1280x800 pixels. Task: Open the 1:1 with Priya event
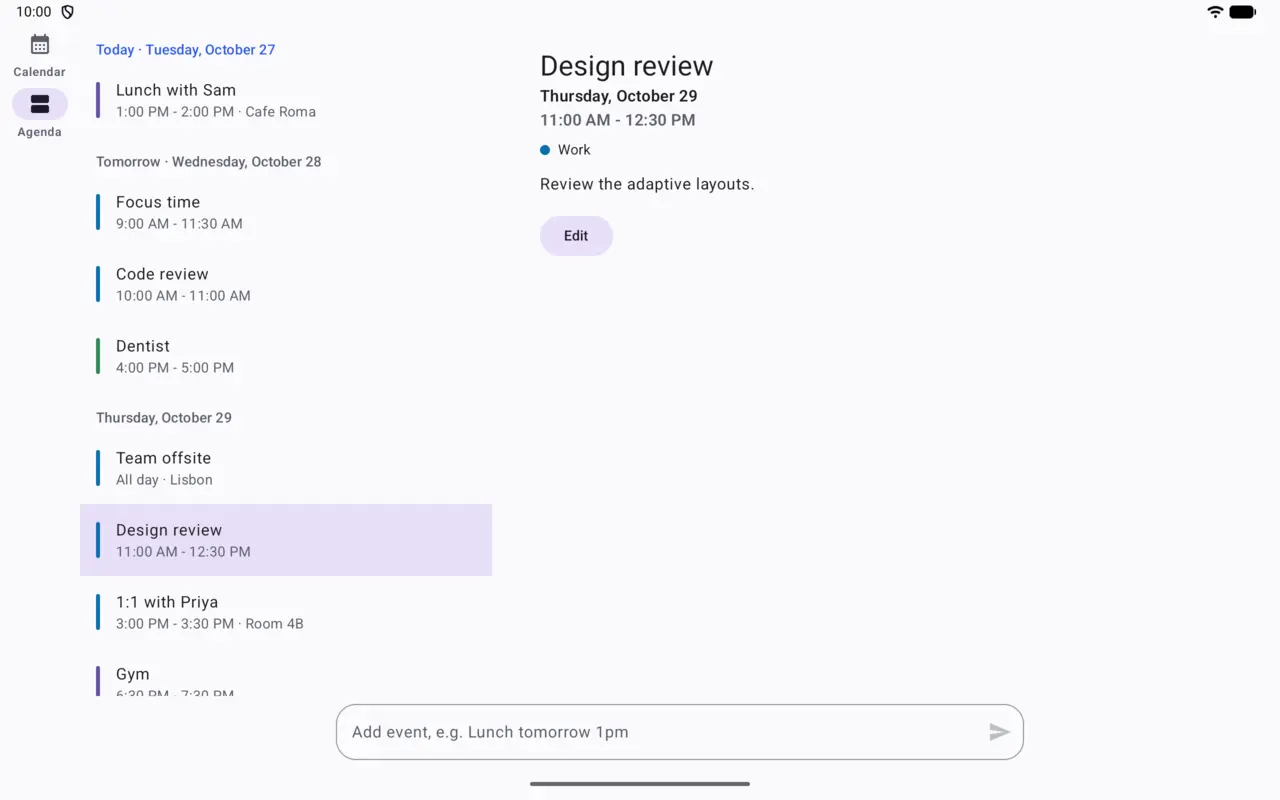[286, 612]
